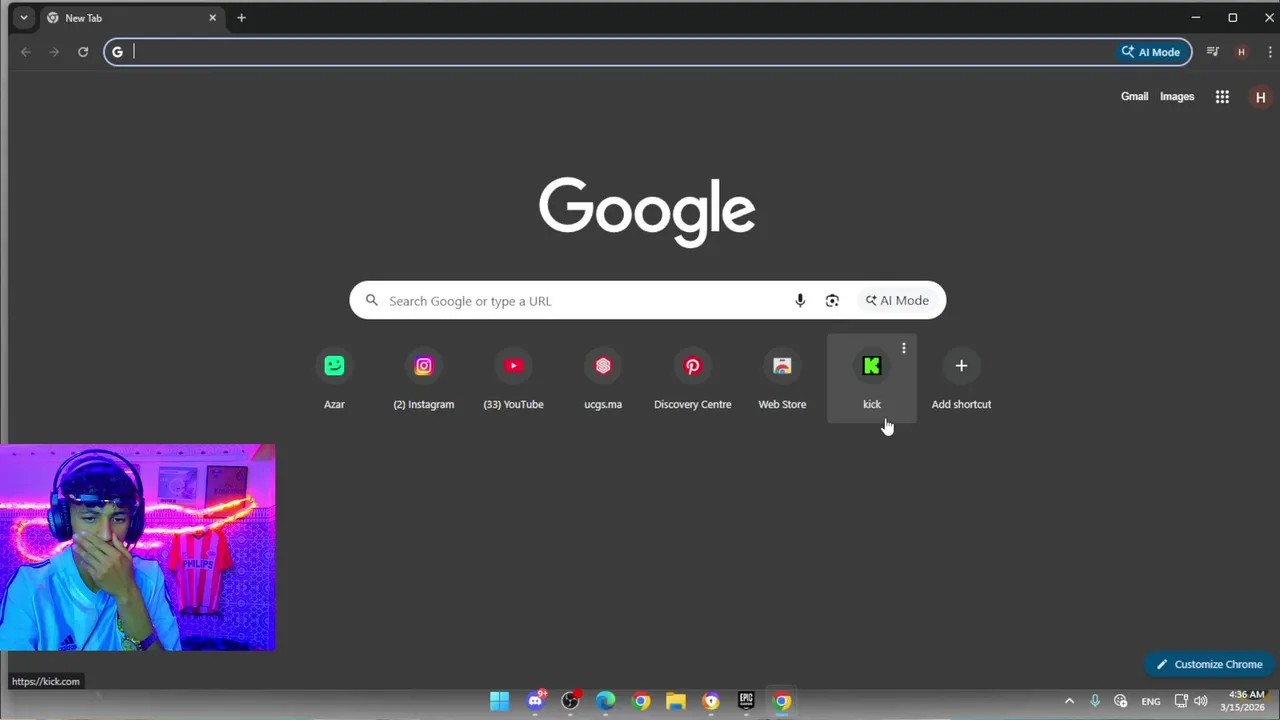Viewport: 1280px width, 720px height.
Task: Click Customize Chrome button
Action: click(1210, 664)
